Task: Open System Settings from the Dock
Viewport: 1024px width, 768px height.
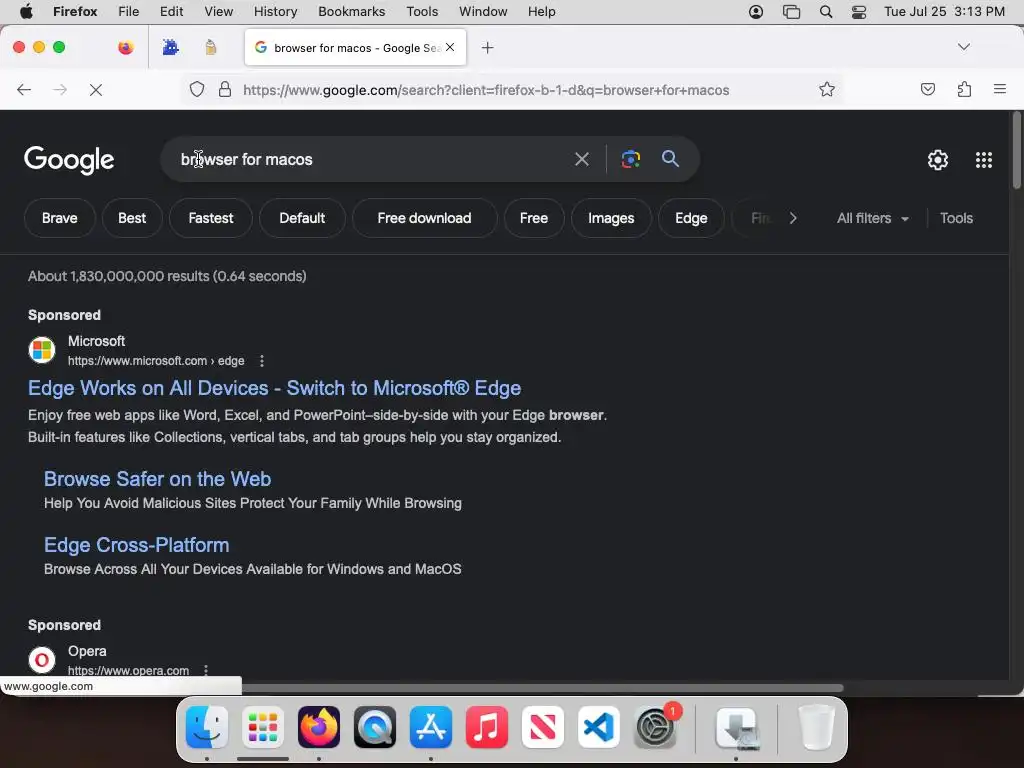Action: (655, 727)
